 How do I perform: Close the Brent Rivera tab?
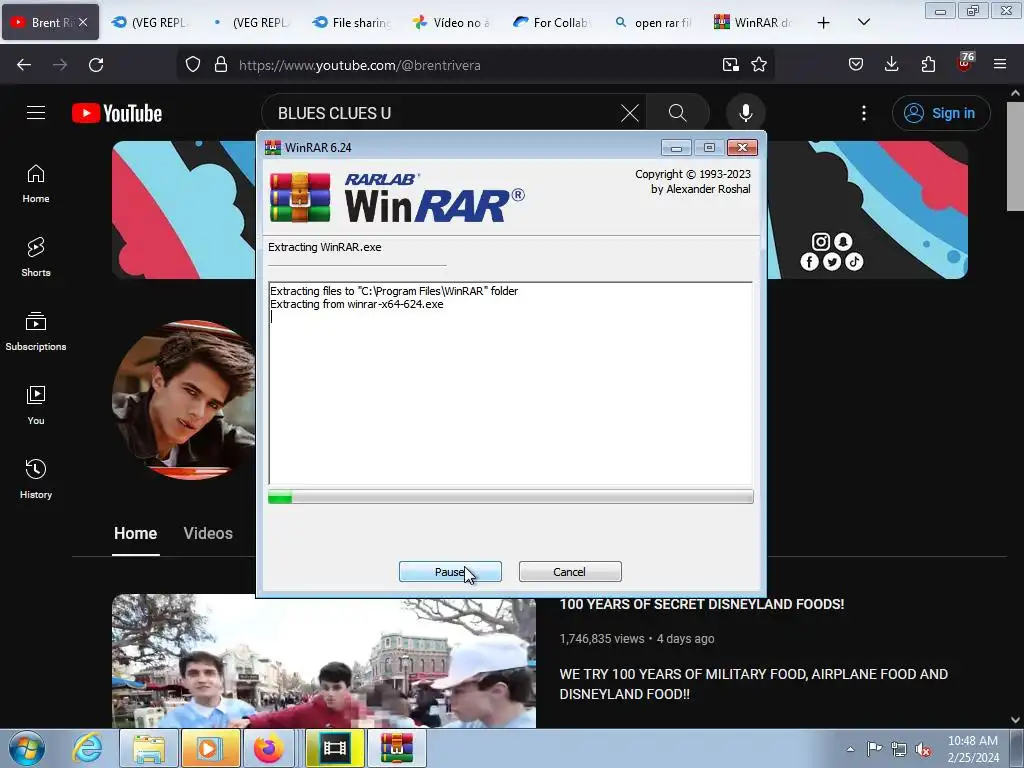83,22
